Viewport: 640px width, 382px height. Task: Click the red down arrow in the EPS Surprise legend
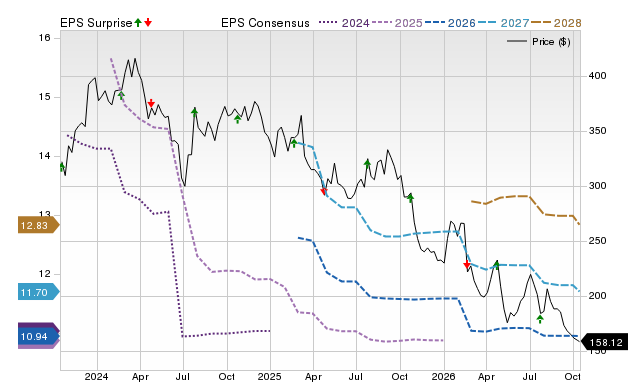tap(148, 22)
